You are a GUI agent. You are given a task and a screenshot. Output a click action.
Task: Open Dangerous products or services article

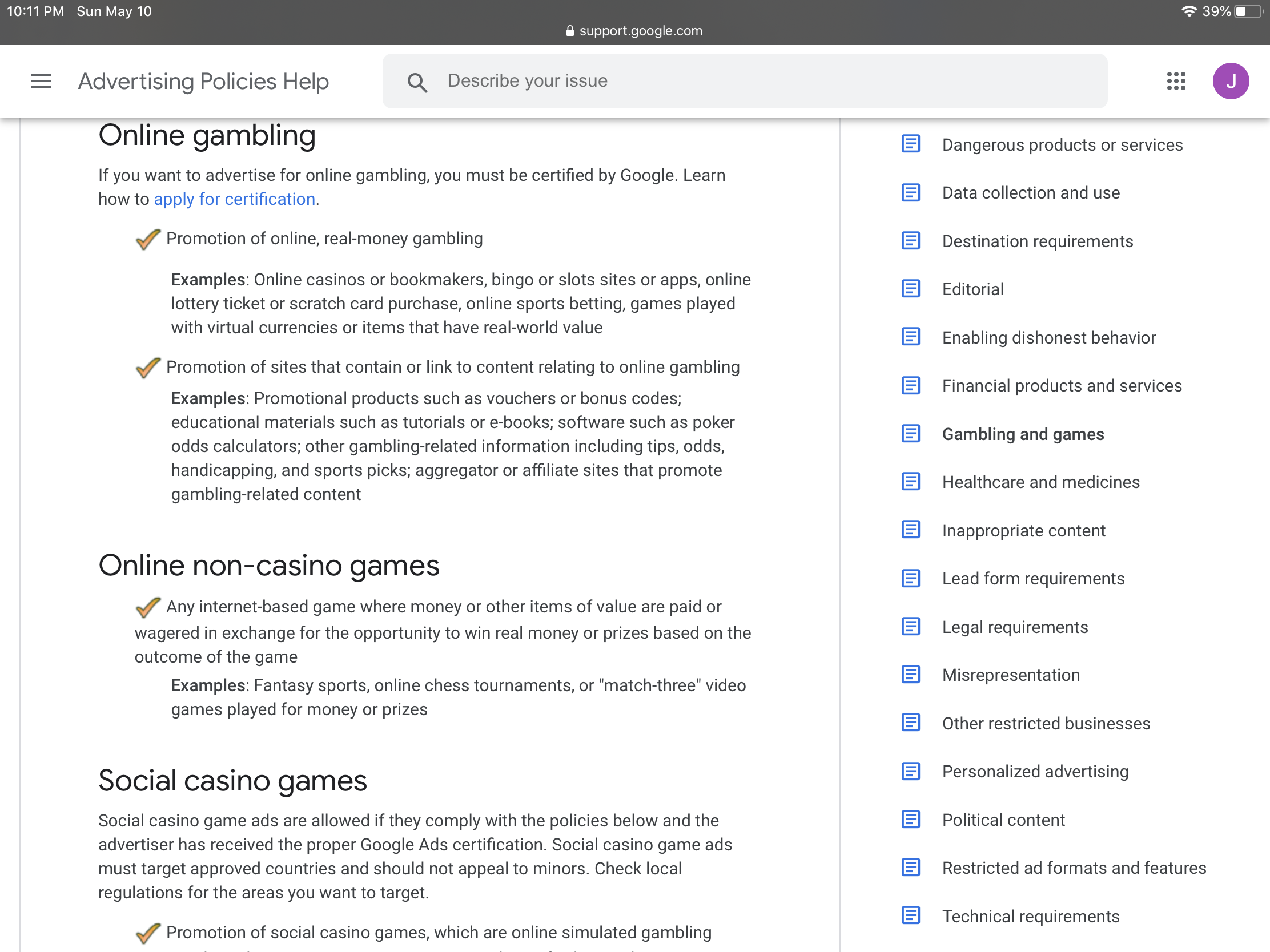(1062, 144)
